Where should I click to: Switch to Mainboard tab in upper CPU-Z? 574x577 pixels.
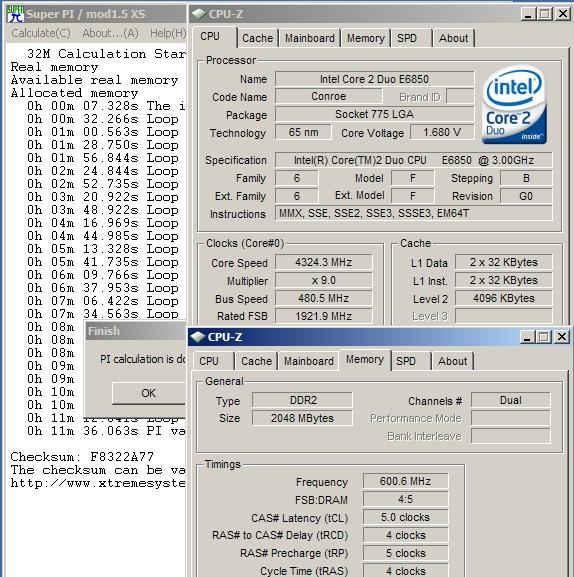point(310,38)
